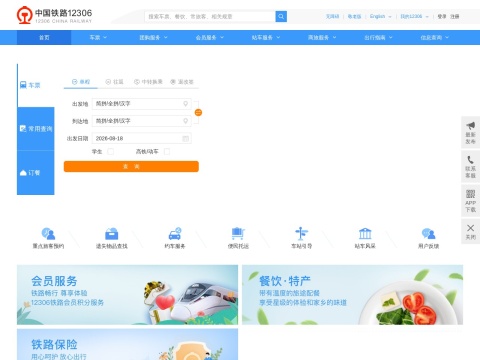480x360 pixels.
Task: Click the orange 查询 search button
Action: pos(131,167)
